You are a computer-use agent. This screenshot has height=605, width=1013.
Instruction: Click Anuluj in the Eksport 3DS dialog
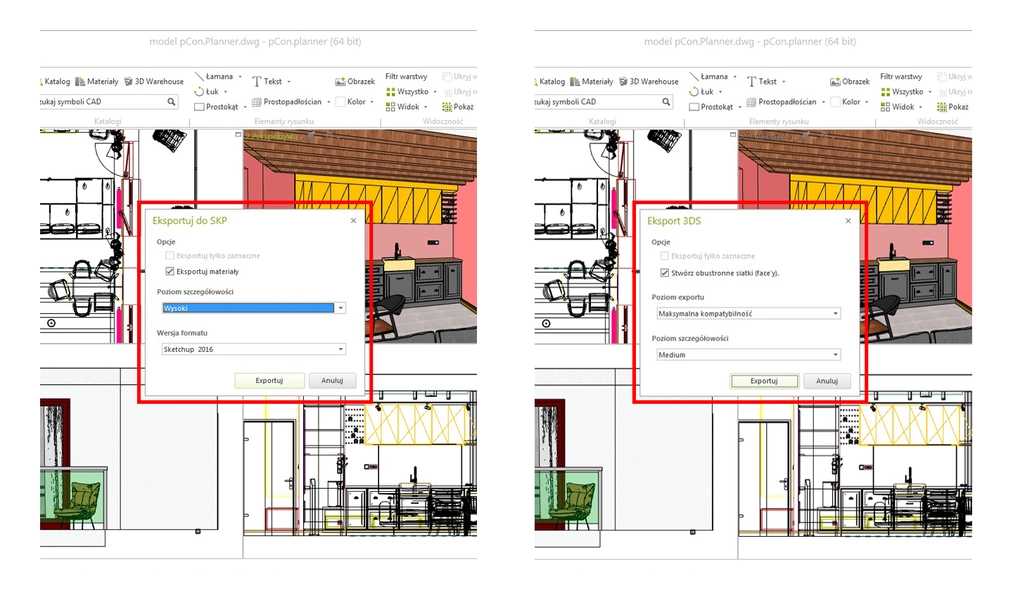point(826,381)
